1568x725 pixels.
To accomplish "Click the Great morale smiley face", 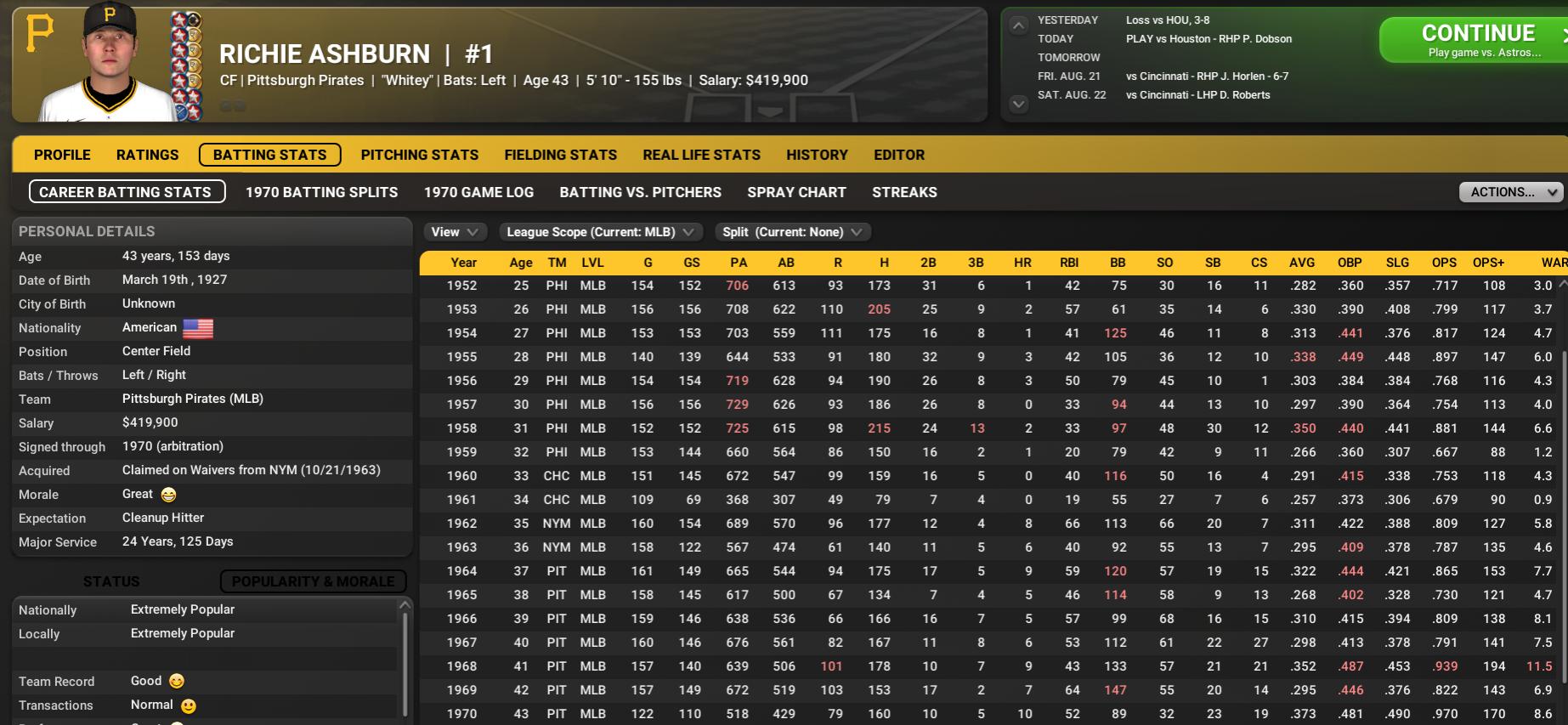I will [168, 495].
